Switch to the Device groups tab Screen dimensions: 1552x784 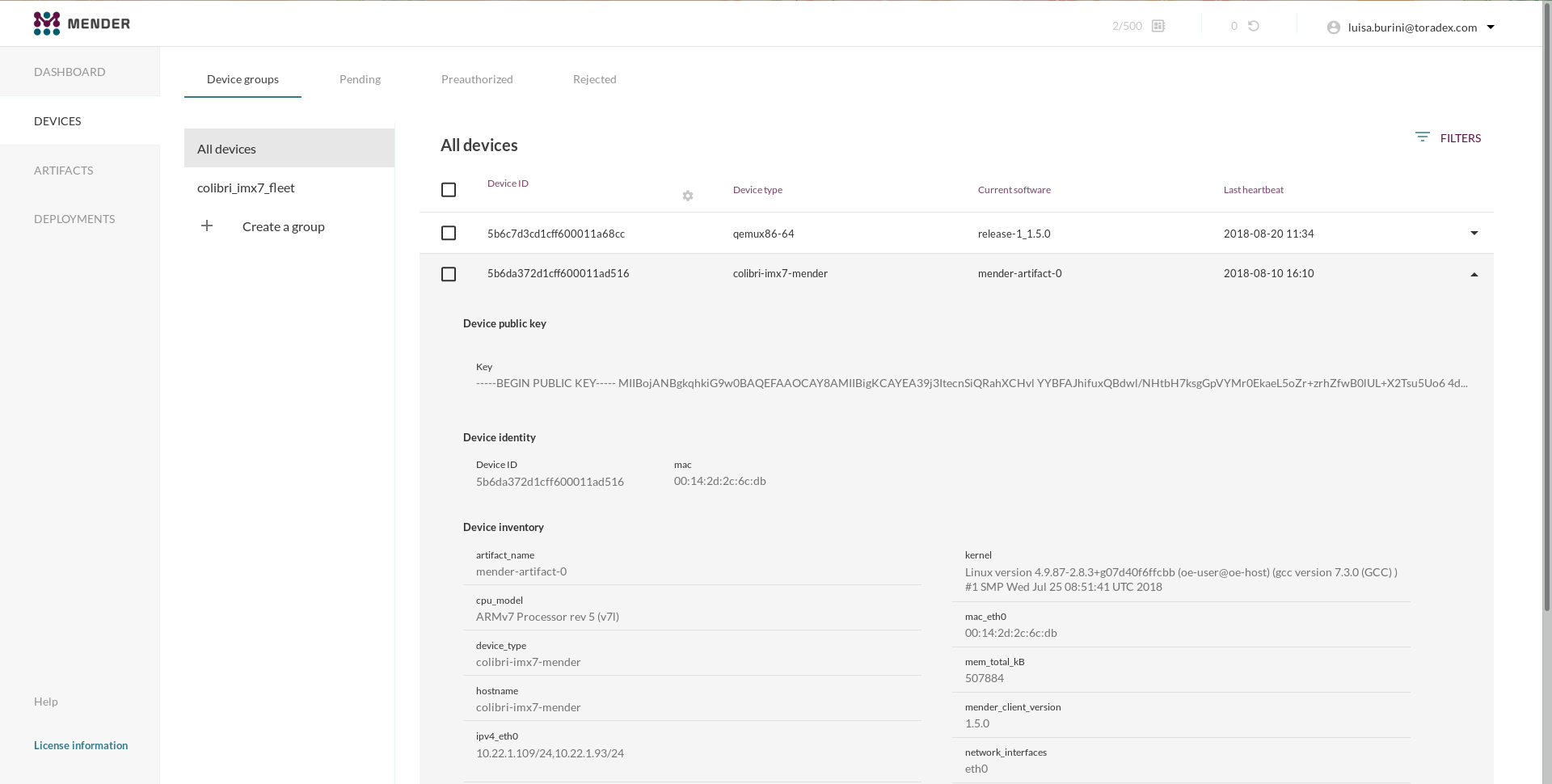(242, 79)
